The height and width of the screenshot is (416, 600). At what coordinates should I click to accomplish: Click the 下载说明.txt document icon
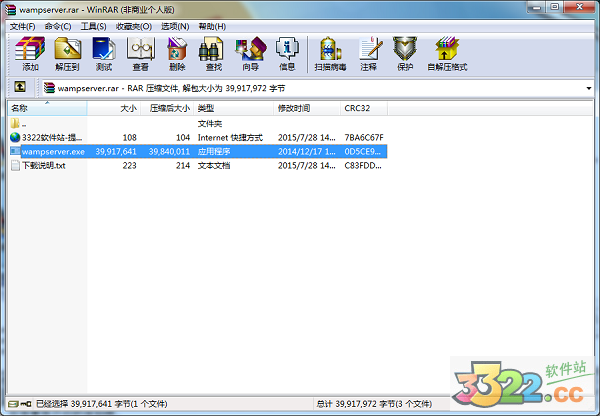15,165
